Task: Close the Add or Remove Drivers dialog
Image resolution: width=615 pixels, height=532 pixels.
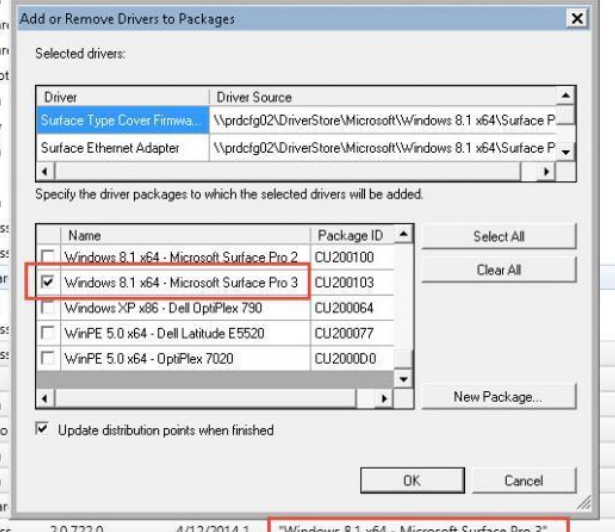Action: [577, 18]
